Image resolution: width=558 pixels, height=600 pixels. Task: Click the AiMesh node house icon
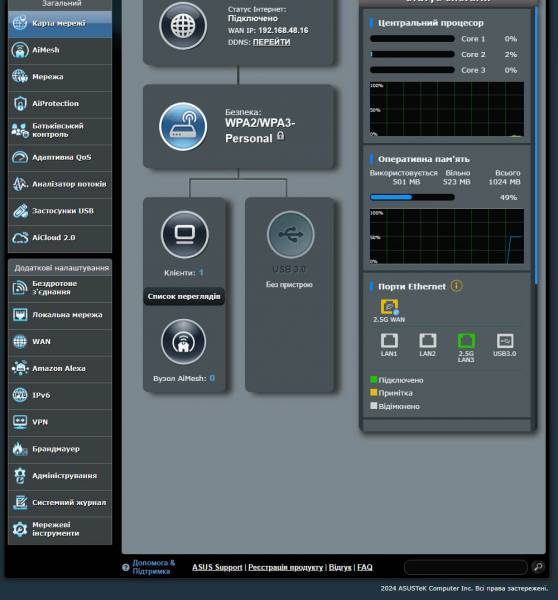[184, 342]
